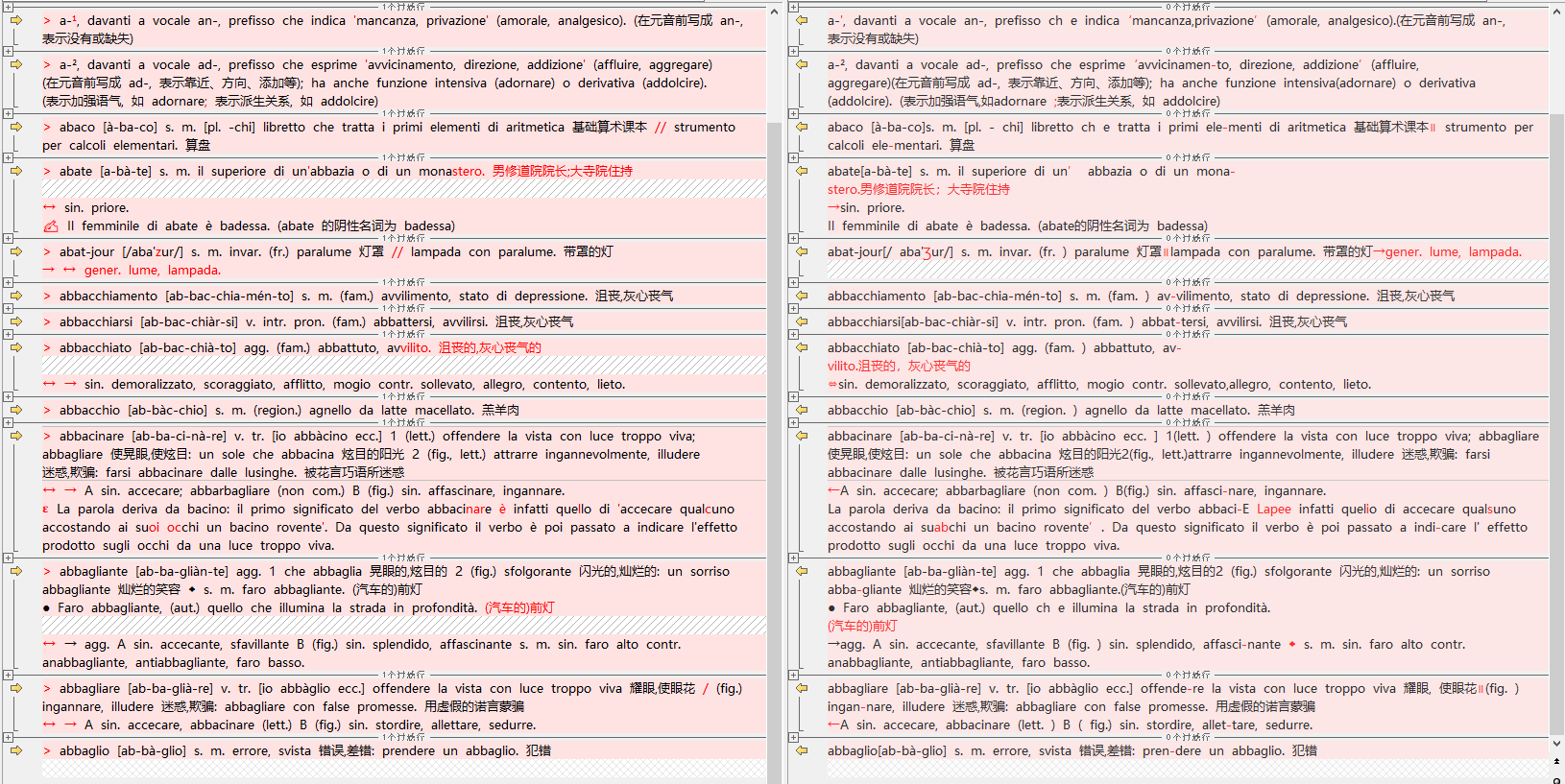Copy left 'abat-jour' section to the right using its arrow

click(16, 251)
